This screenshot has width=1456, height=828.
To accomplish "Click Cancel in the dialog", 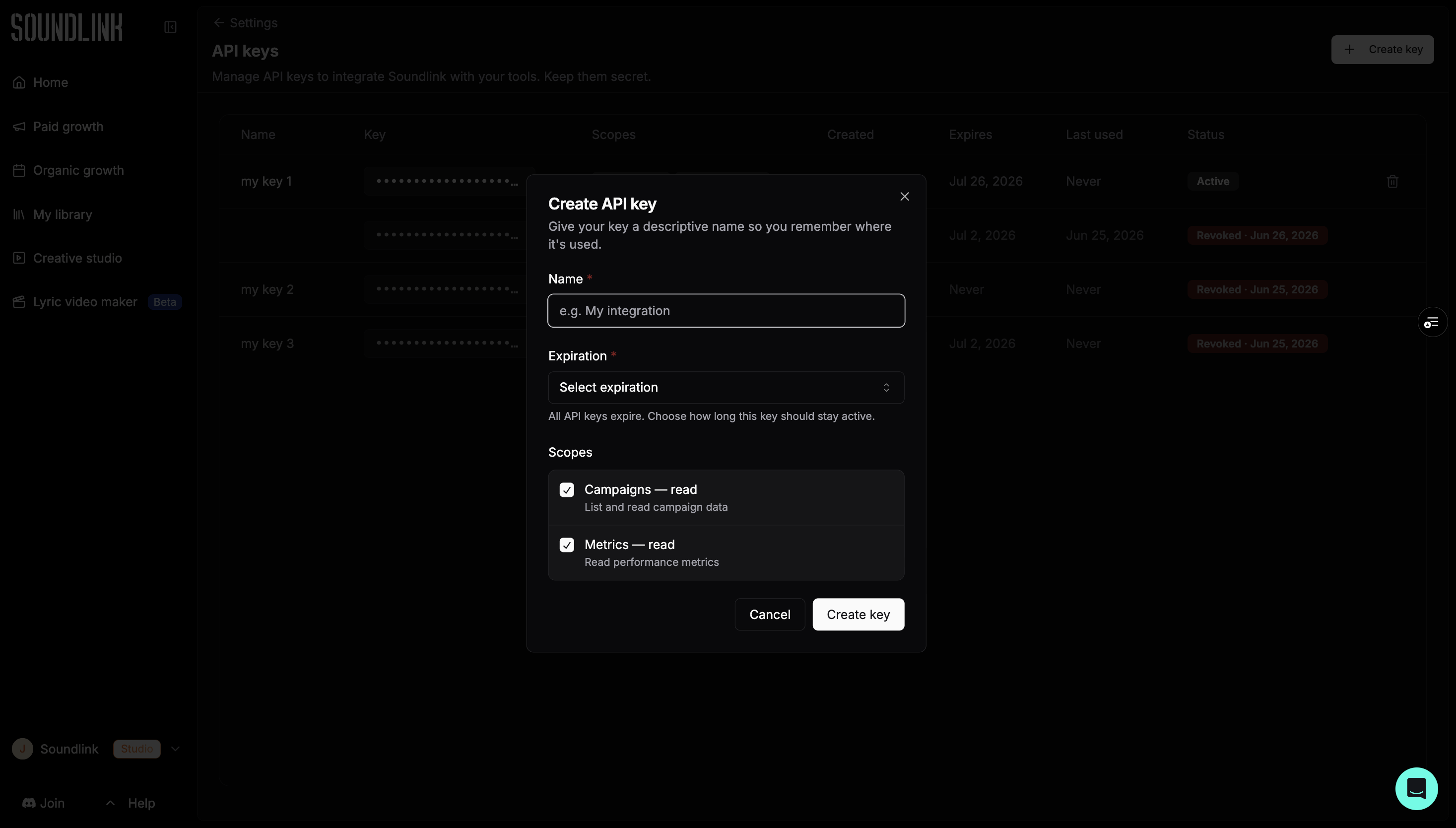I will pyautogui.click(x=769, y=614).
